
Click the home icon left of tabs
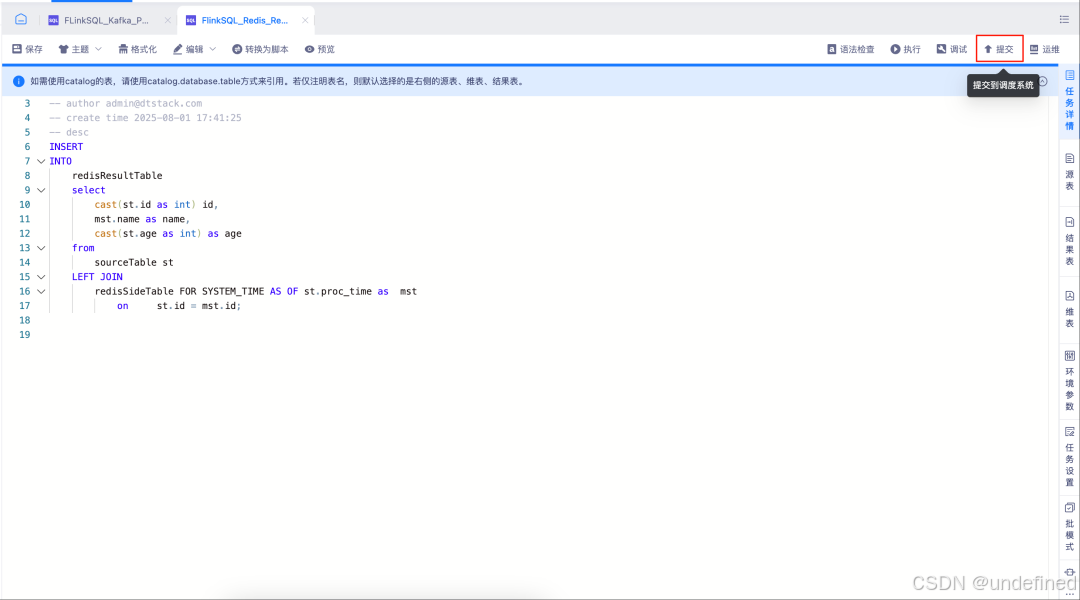click(21, 19)
